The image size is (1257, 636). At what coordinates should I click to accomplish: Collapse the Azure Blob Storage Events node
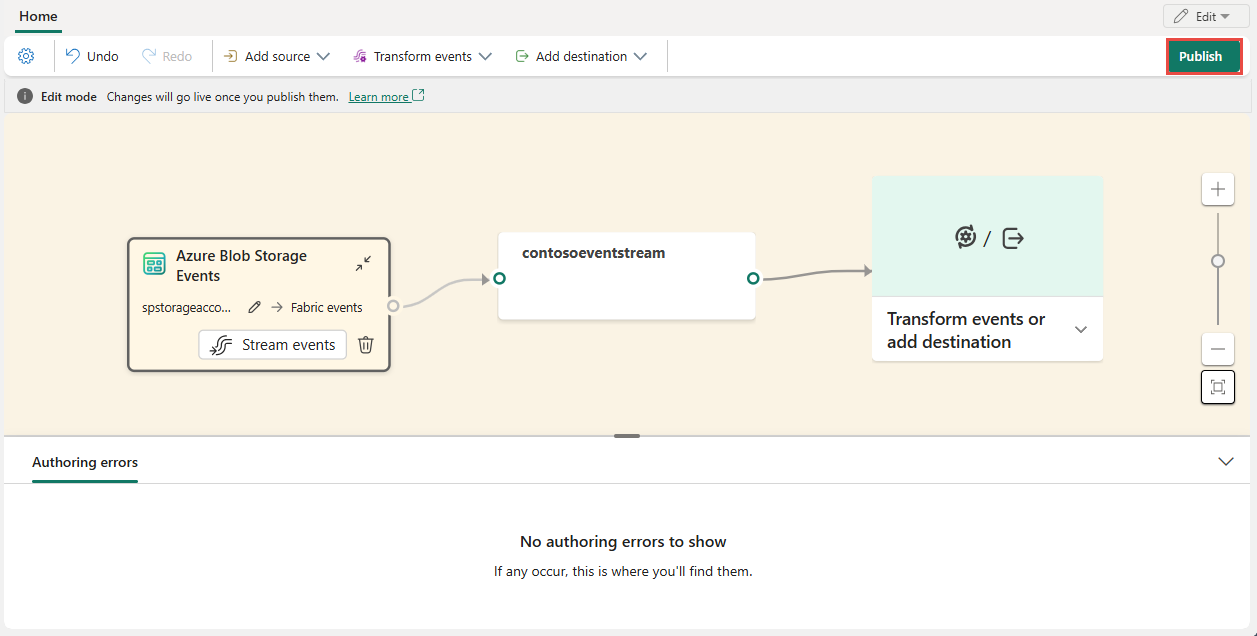coord(363,264)
